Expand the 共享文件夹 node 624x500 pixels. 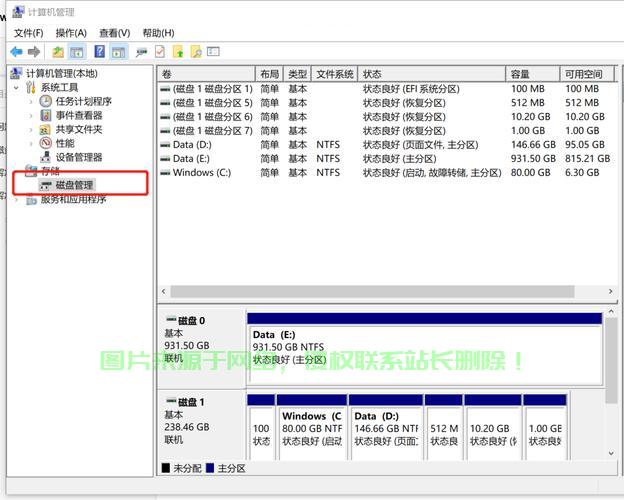click(31, 129)
